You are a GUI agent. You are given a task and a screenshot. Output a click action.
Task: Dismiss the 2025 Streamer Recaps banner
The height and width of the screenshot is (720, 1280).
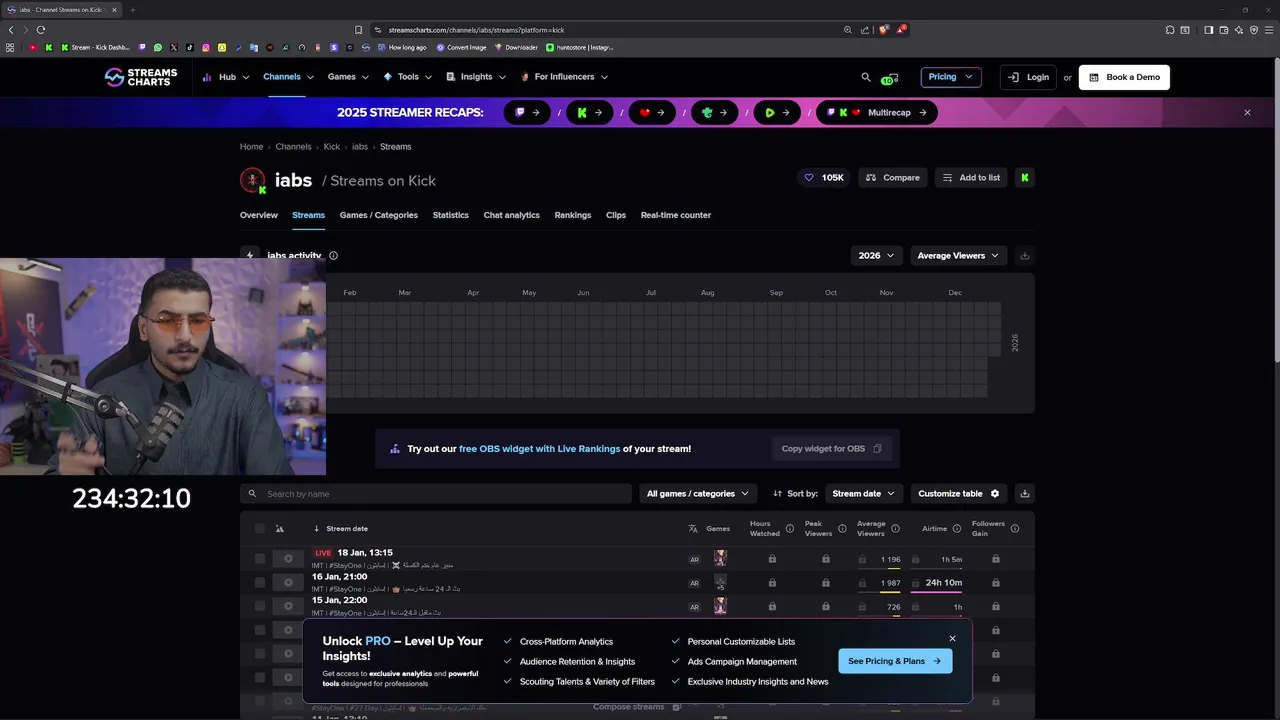pyautogui.click(x=1247, y=113)
